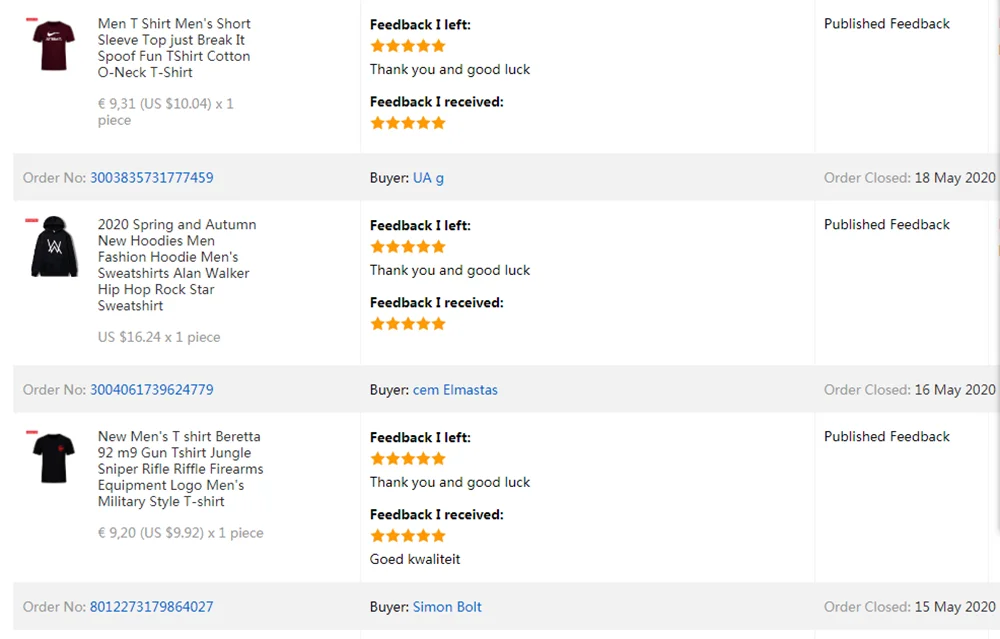The height and width of the screenshot is (639, 1000).
Task: Click received star rating above Goed kwaliteit
Action: (408, 536)
